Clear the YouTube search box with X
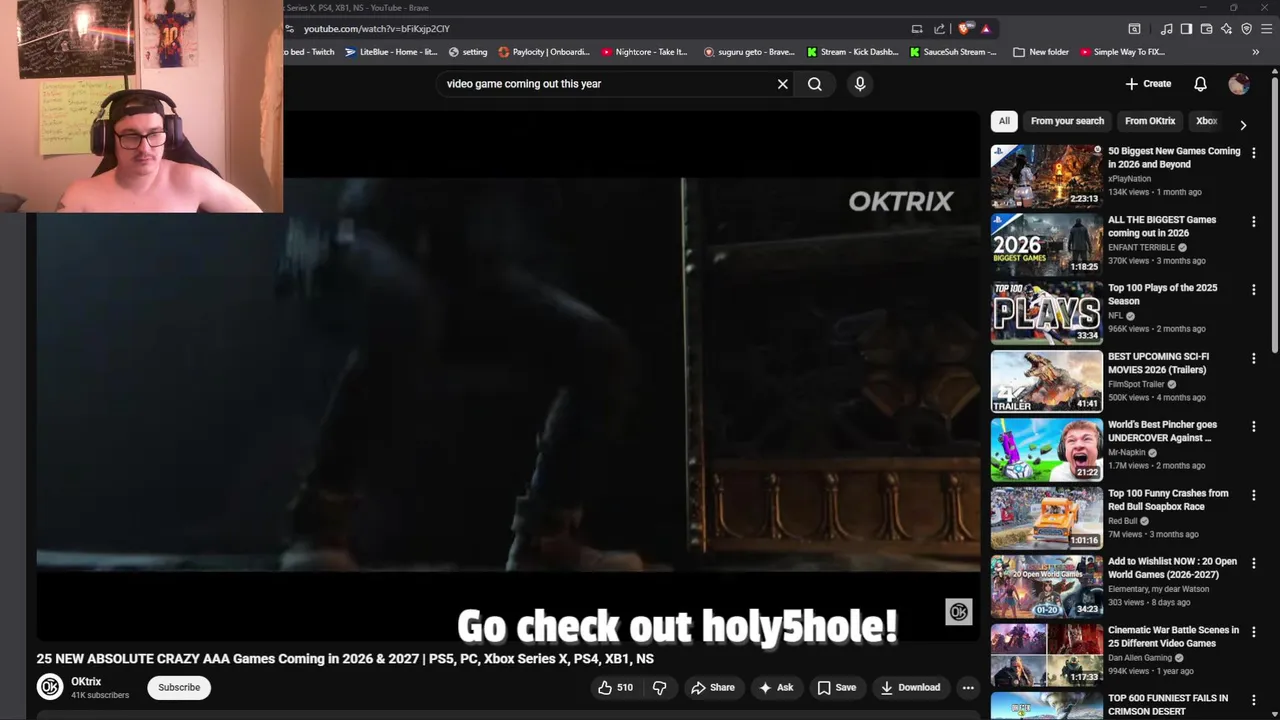Viewport: 1280px width, 720px height. pos(783,84)
